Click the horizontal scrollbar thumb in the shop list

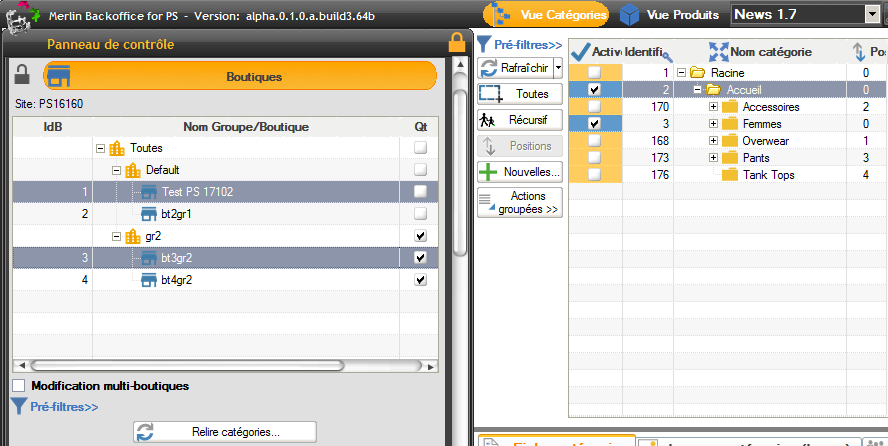(x=187, y=366)
